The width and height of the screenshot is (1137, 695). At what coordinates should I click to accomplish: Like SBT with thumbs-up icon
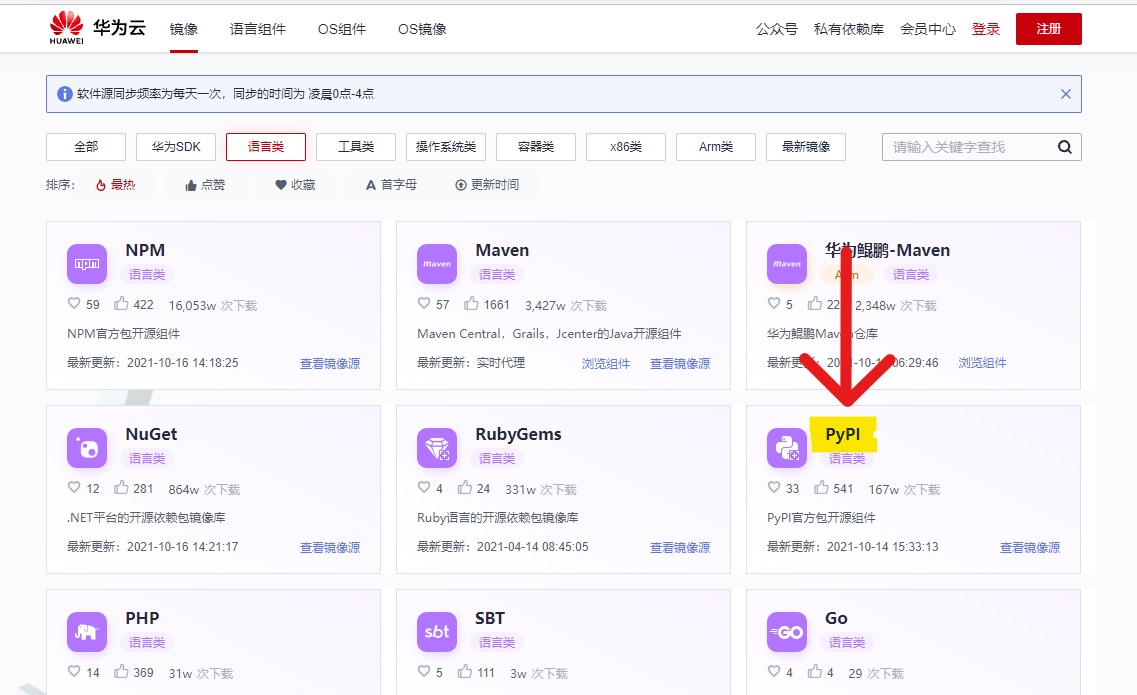click(x=465, y=671)
